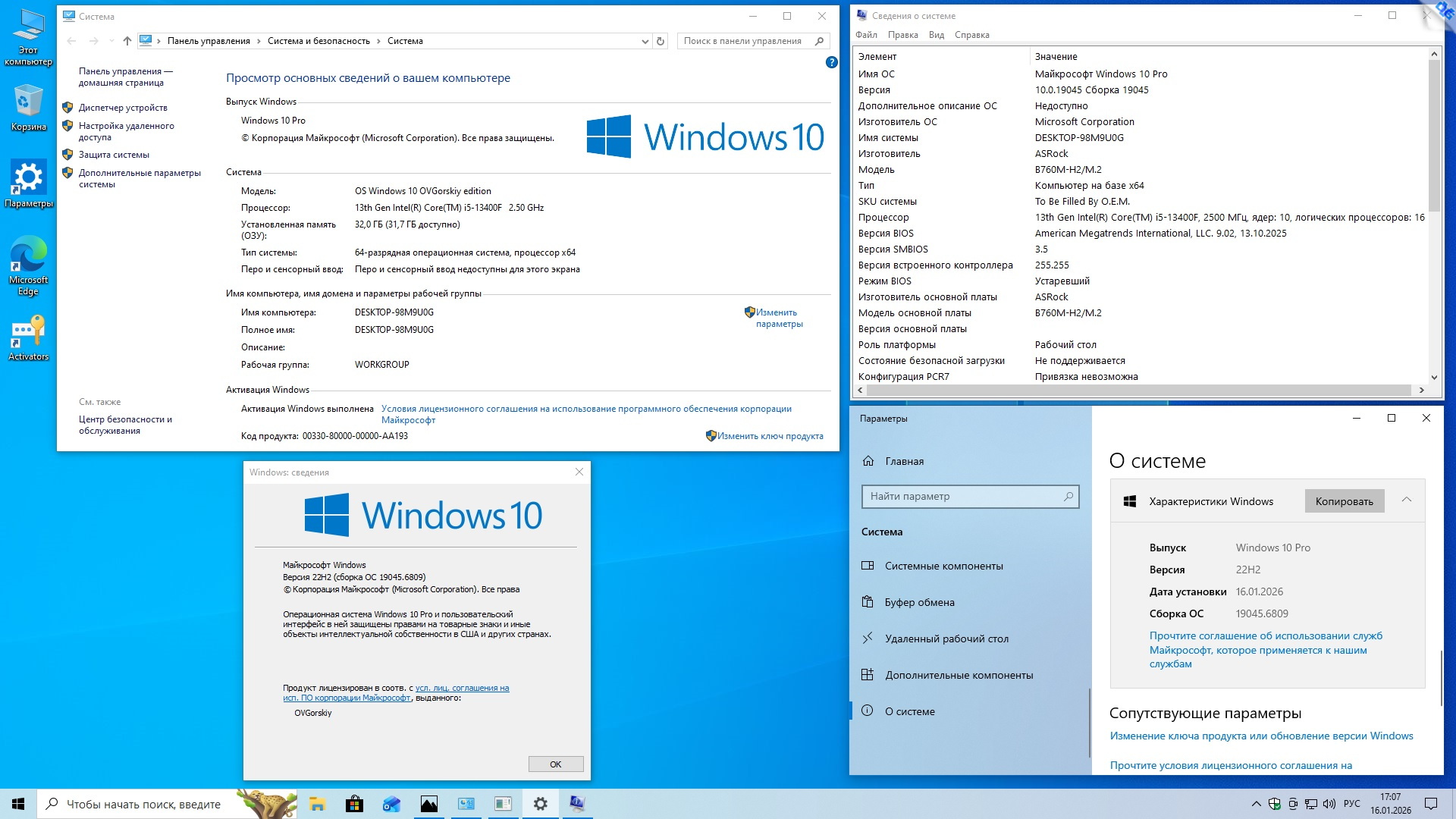Open the Справка menu

coord(971,35)
